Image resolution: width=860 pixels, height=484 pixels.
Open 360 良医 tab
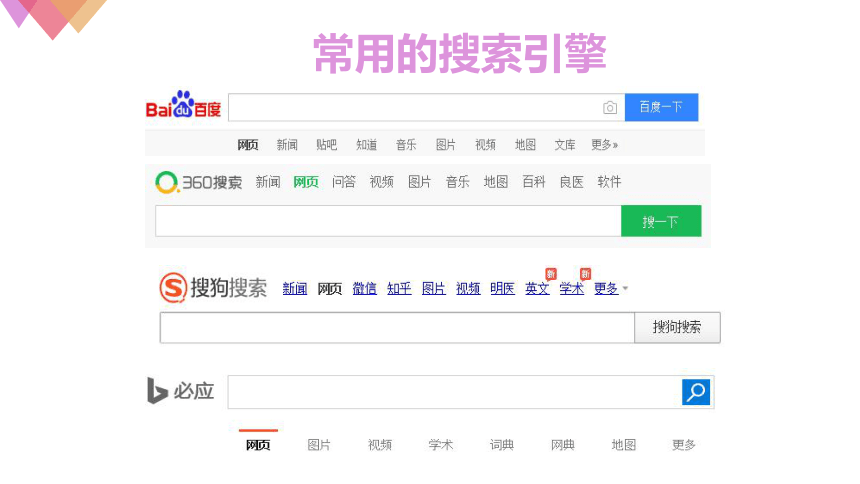click(572, 182)
